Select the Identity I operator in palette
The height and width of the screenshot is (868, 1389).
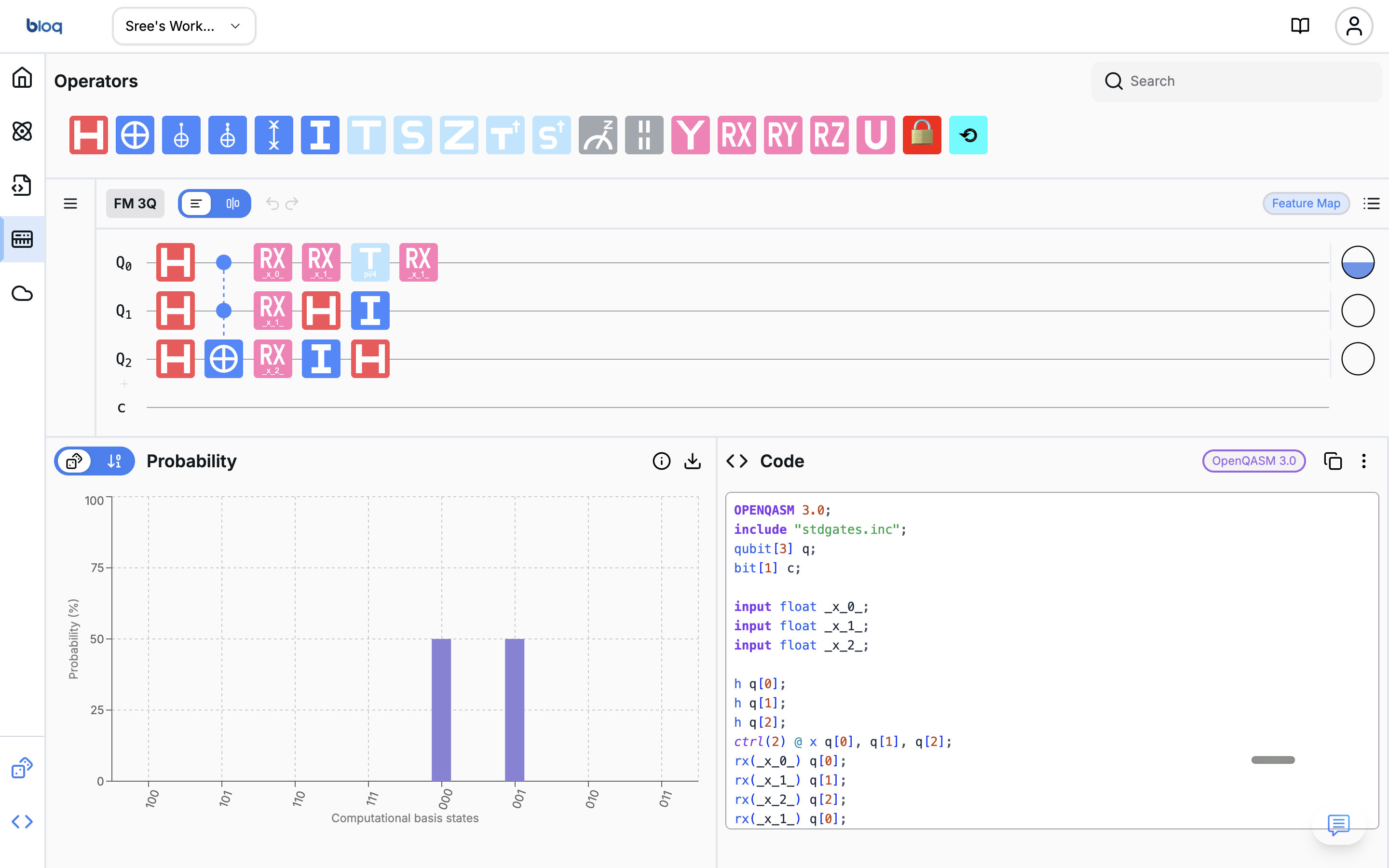[320, 135]
